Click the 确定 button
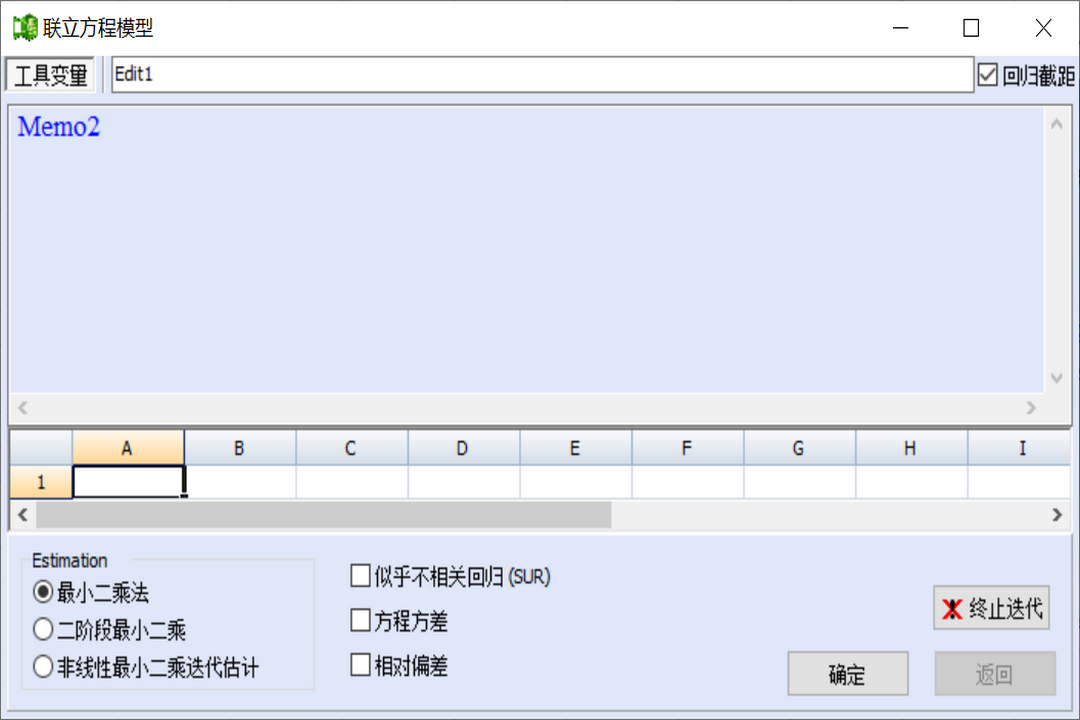 tap(847, 673)
